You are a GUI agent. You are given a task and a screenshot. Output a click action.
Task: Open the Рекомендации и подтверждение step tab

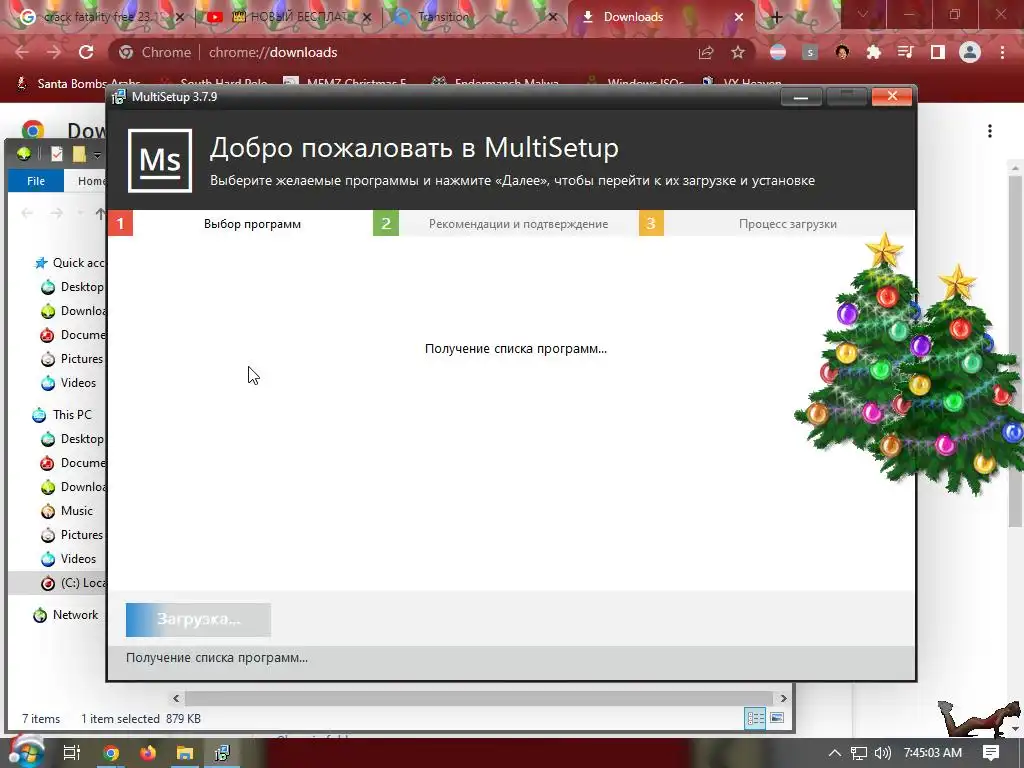click(x=518, y=223)
